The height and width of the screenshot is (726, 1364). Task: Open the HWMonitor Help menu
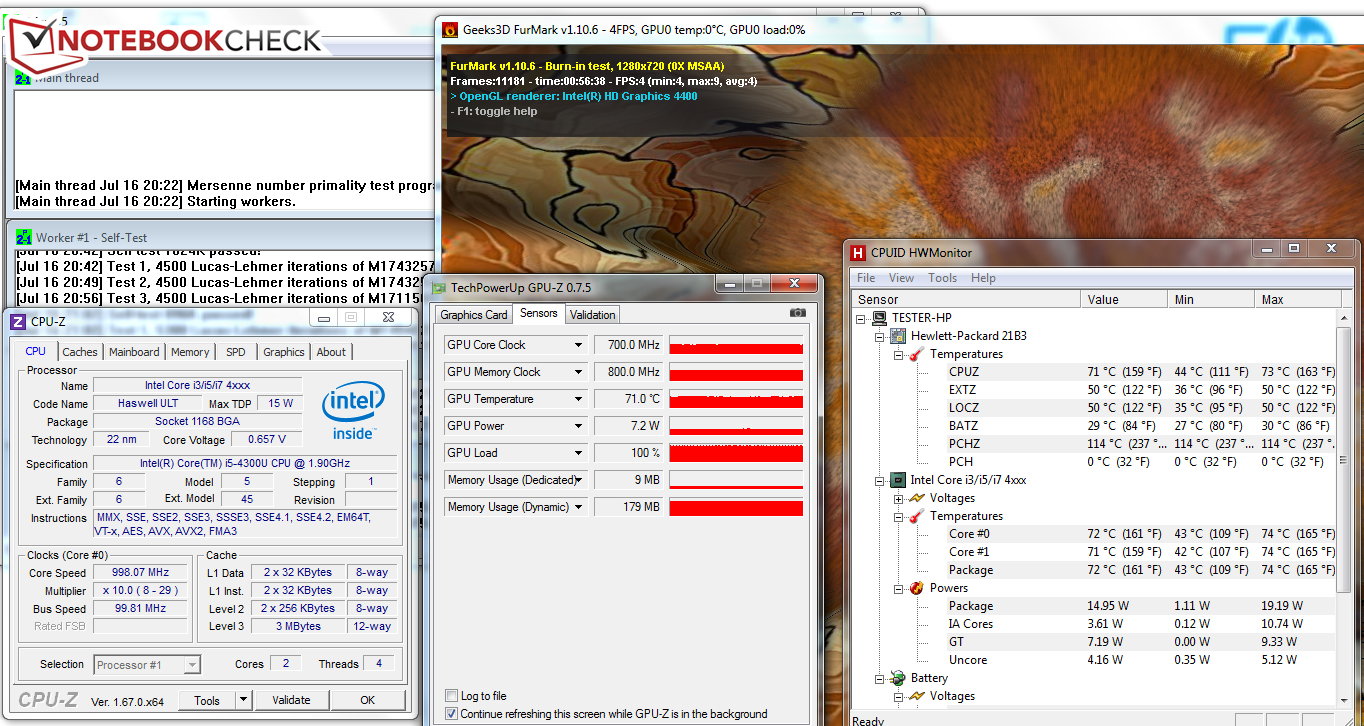pyautogui.click(x=983, y=278)
